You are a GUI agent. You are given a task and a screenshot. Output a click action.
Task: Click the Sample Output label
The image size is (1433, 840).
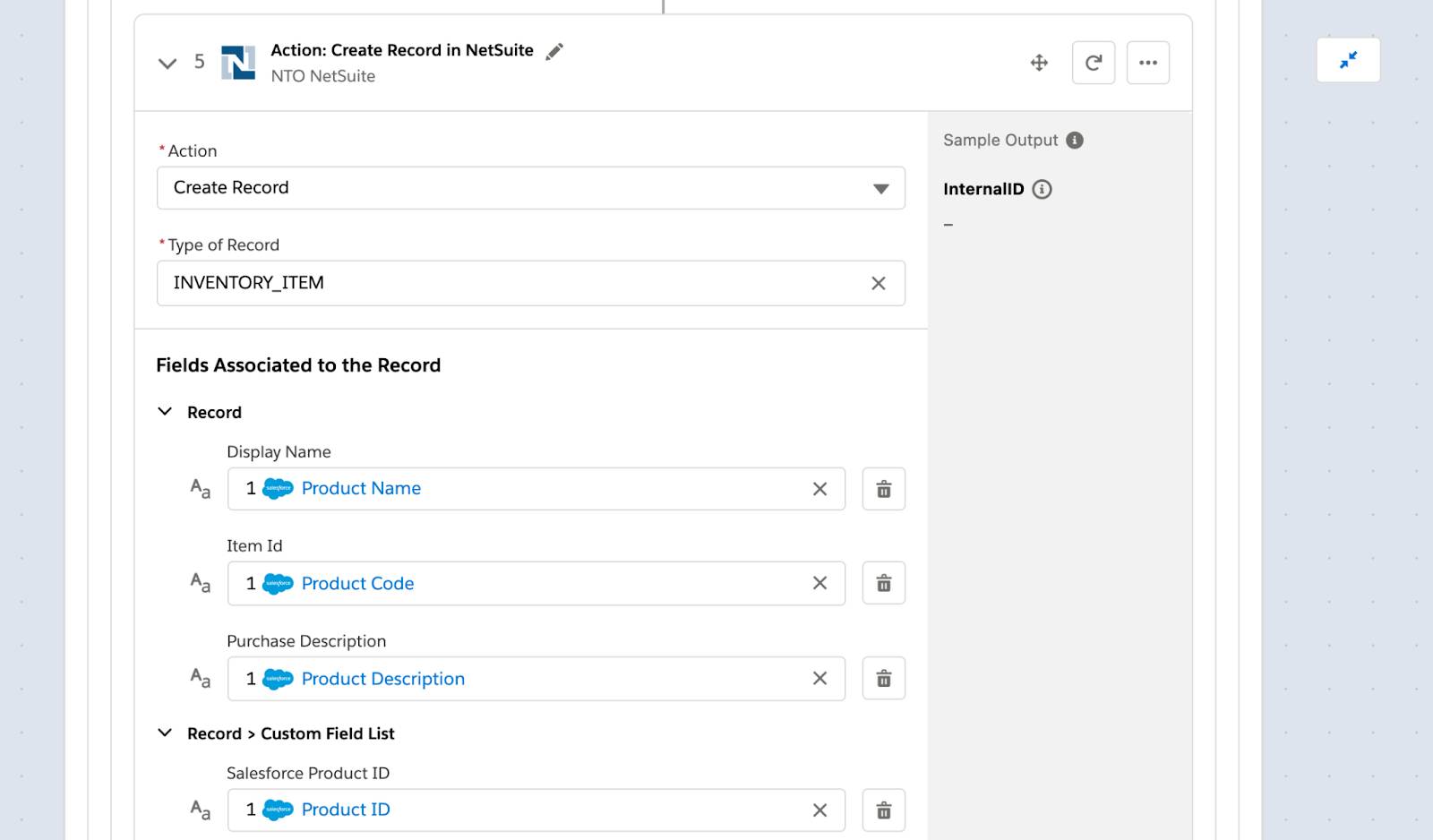pos(1000,141)
